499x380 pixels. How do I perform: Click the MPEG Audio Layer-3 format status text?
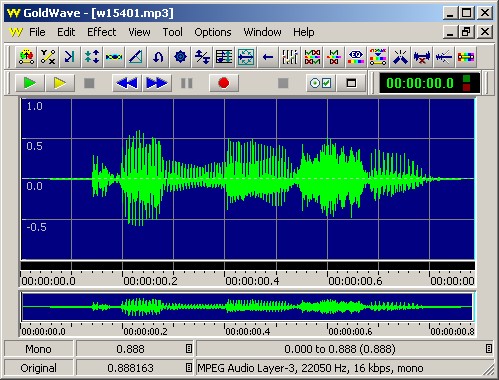[310, 368]
